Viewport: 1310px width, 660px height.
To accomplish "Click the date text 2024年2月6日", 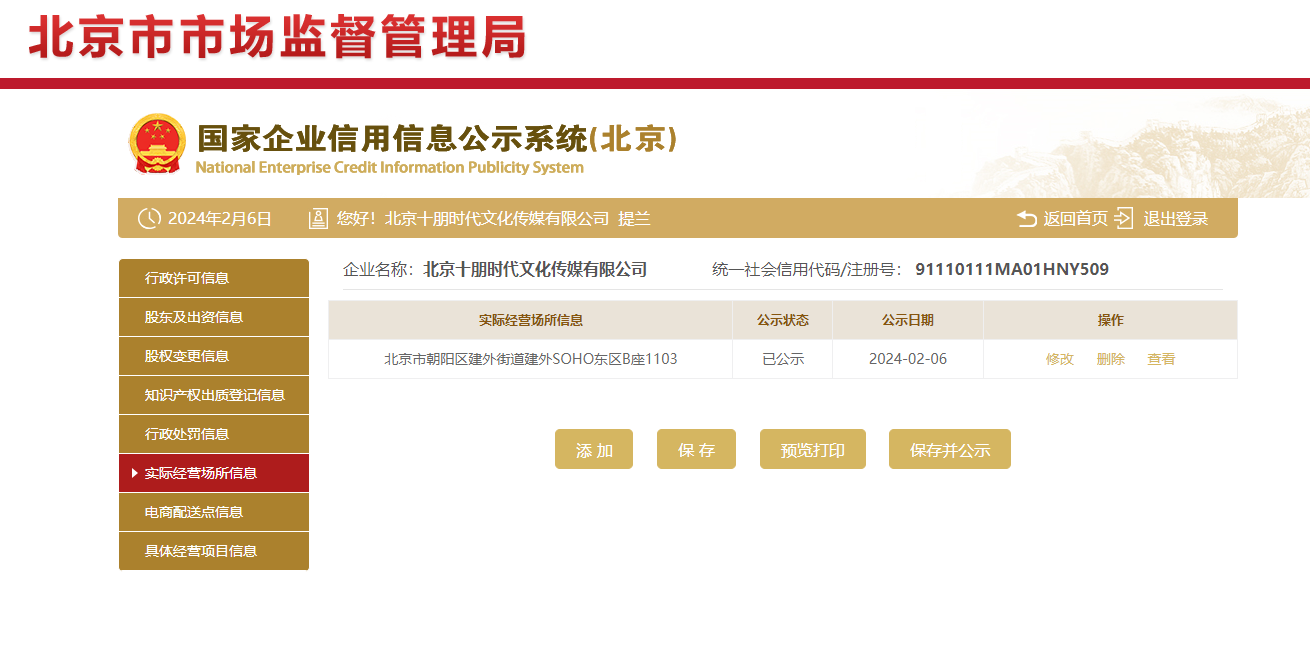I will tap(220, 219).
